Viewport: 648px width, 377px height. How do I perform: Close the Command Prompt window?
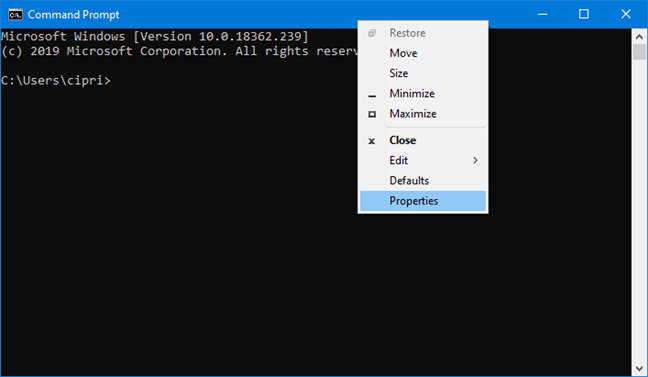(626, 14)
